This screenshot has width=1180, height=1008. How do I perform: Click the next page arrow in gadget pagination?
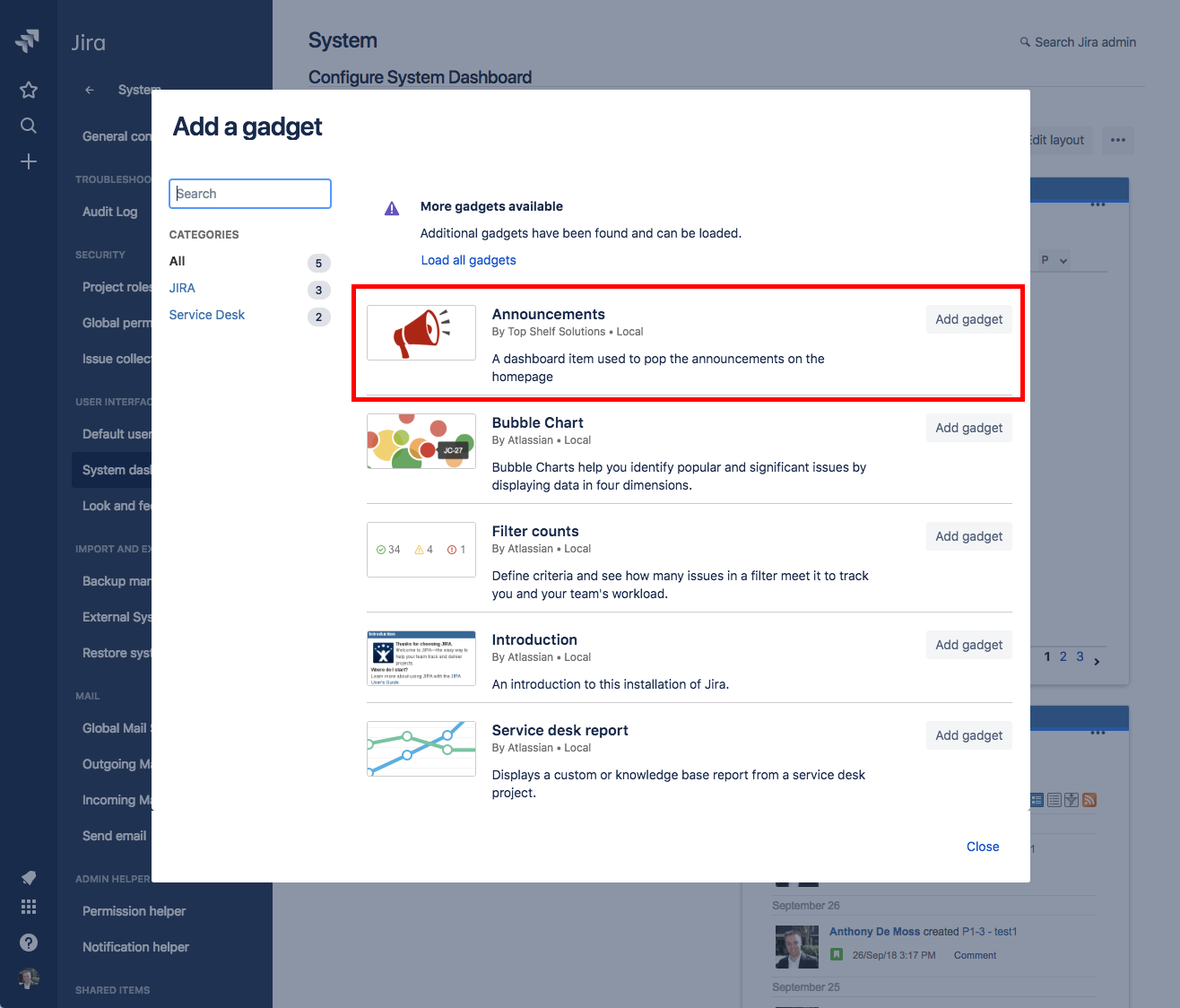click(x=1098, y=662)
